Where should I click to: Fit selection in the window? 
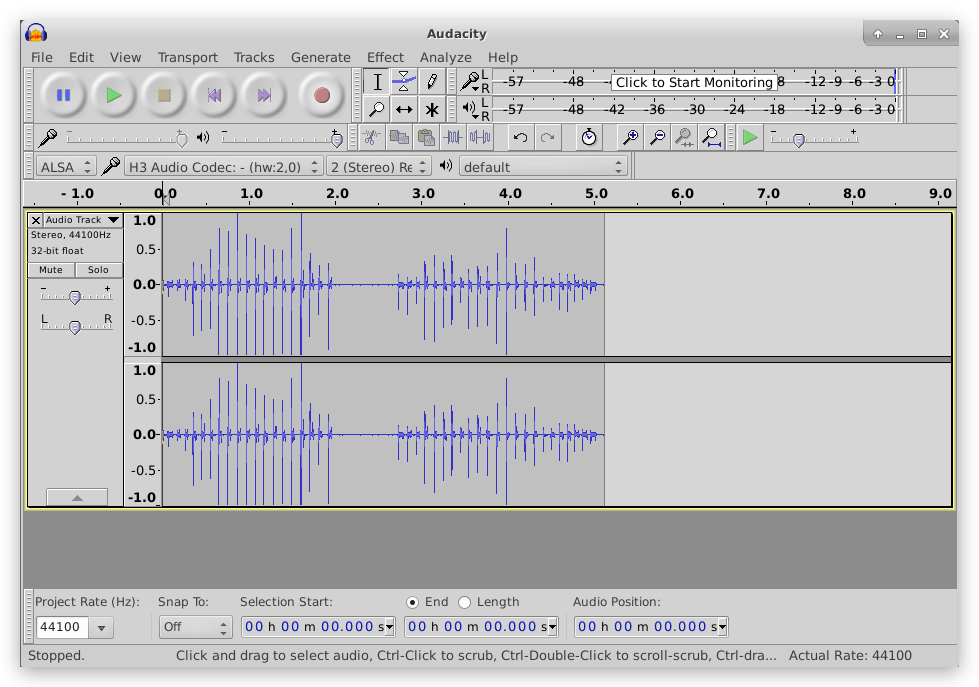click(684, 137)
